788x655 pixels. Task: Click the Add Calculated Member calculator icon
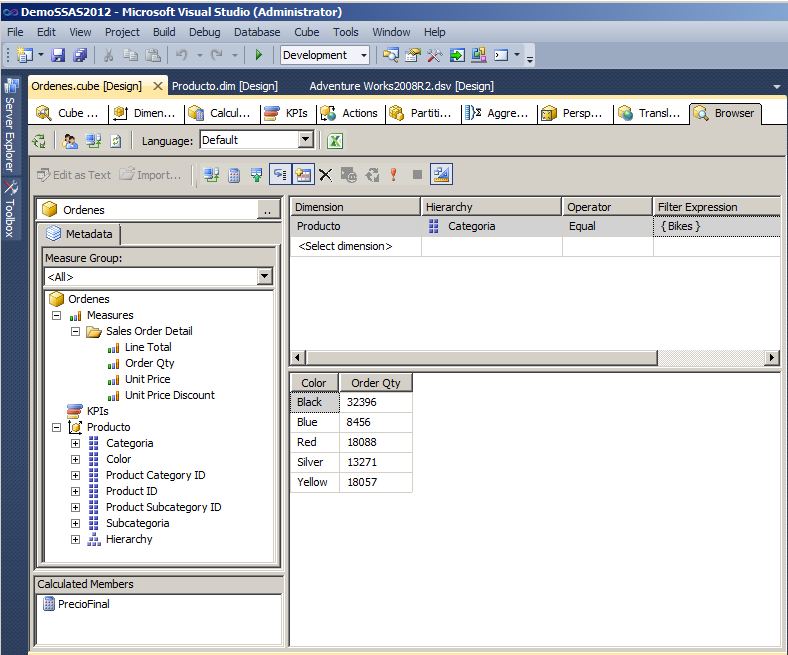coord(234,175)
